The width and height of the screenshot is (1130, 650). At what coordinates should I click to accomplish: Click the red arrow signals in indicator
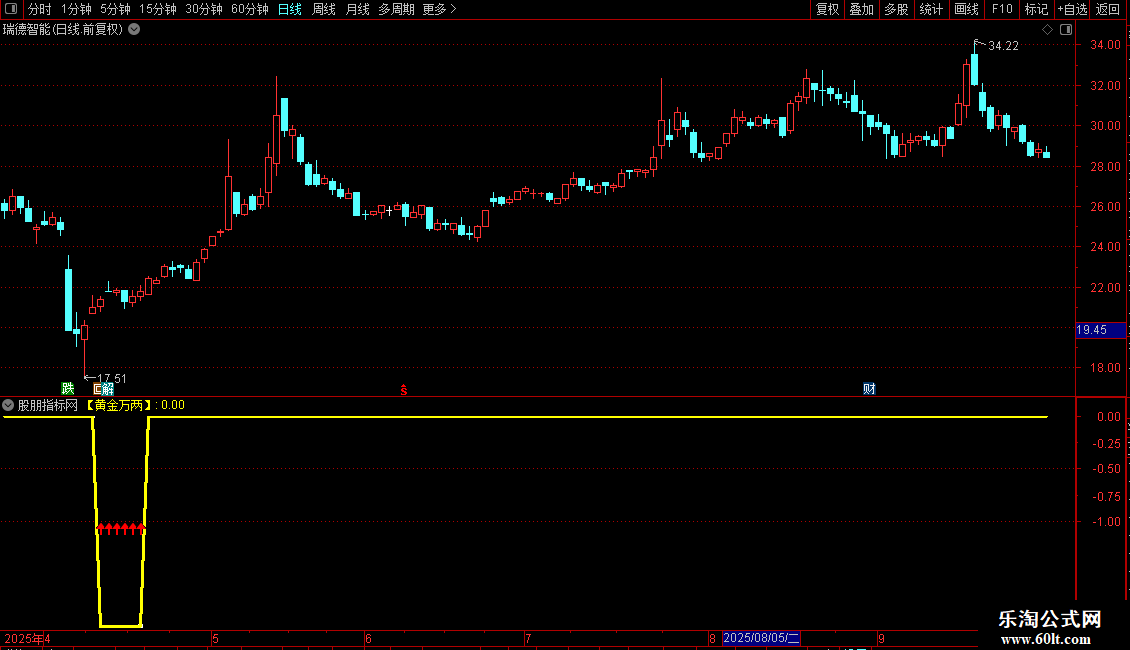click(121, 529)
